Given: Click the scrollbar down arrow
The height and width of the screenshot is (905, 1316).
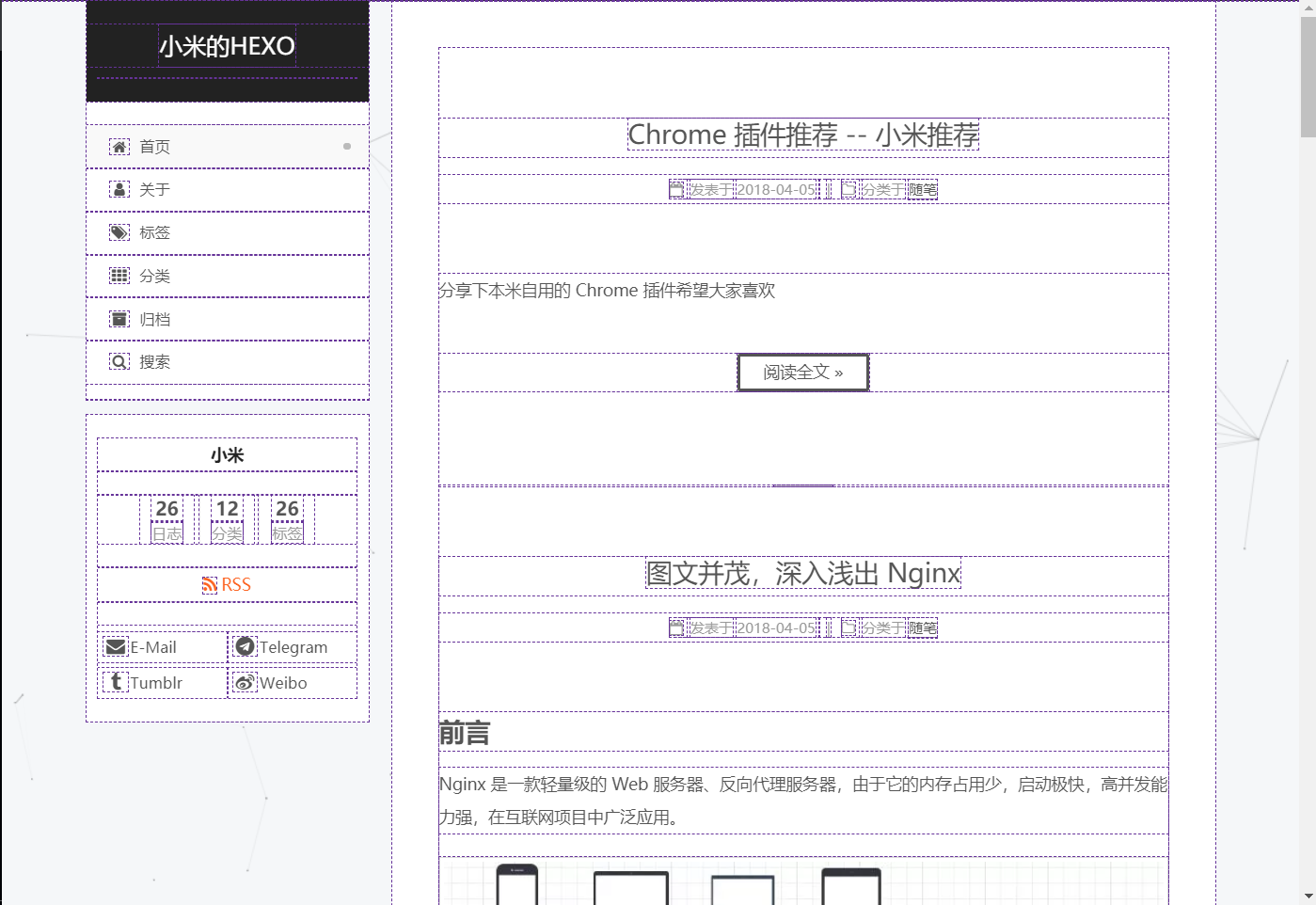Looking at the screenshot, I should 1308,897.
